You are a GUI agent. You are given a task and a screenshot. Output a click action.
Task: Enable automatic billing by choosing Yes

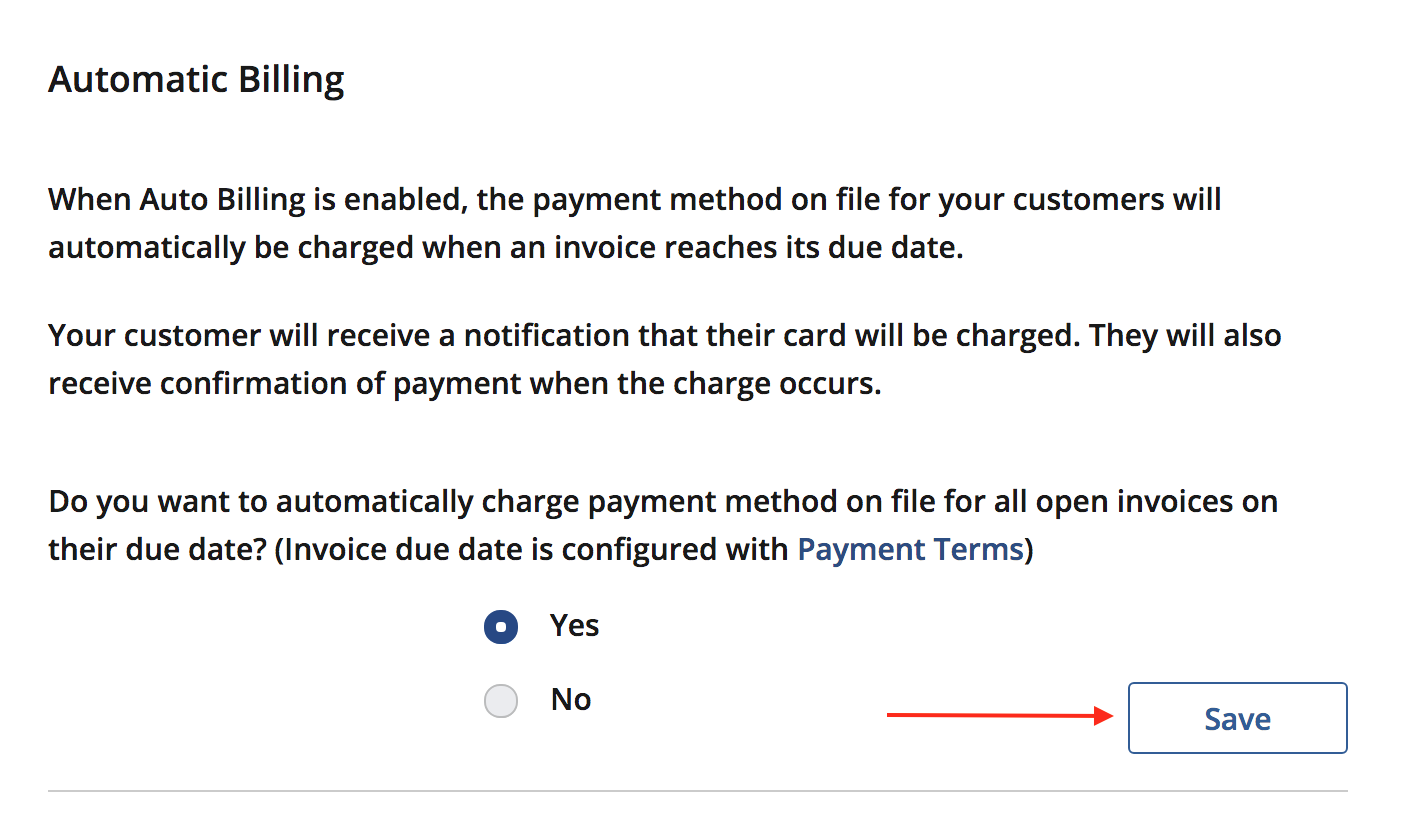(x=501, y=626)
